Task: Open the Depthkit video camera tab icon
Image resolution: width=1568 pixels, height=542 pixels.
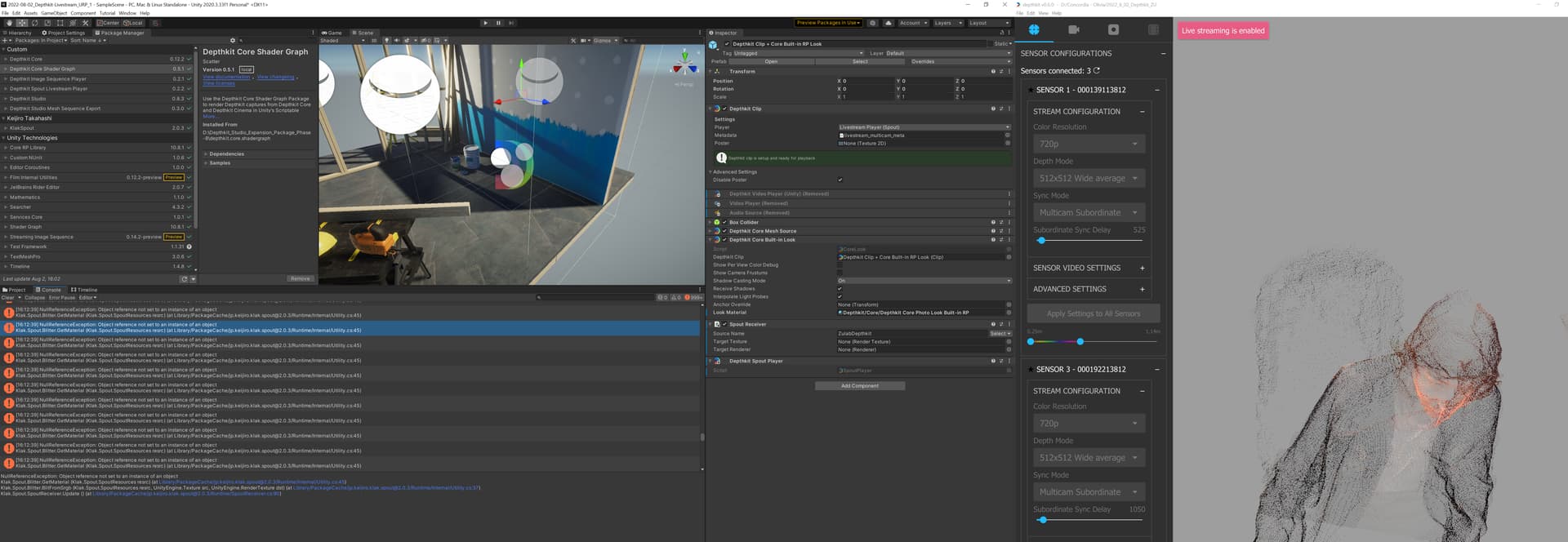Action: tap(1073, 29)
